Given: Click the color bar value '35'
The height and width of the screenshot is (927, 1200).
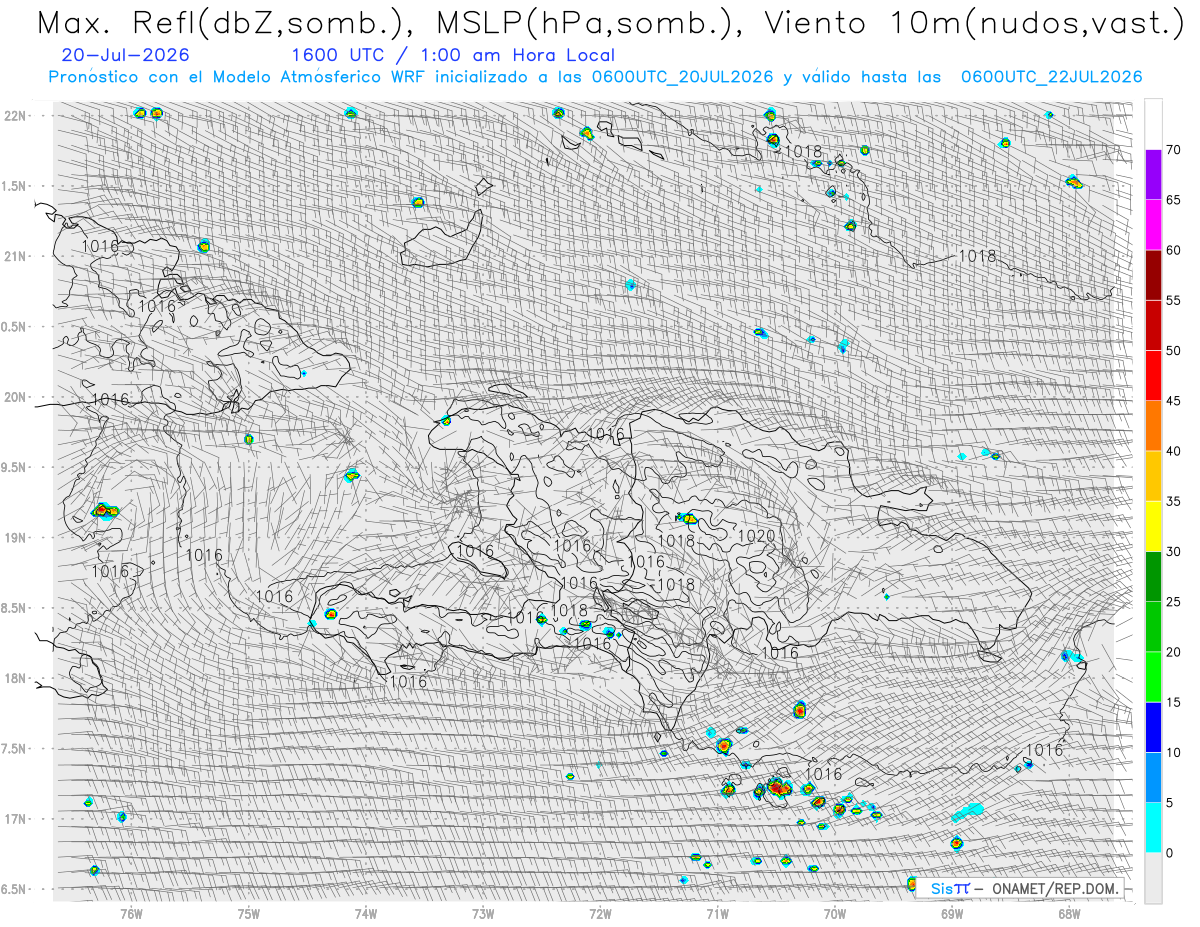Looking at the screenshot, I should pos(1173,501).
